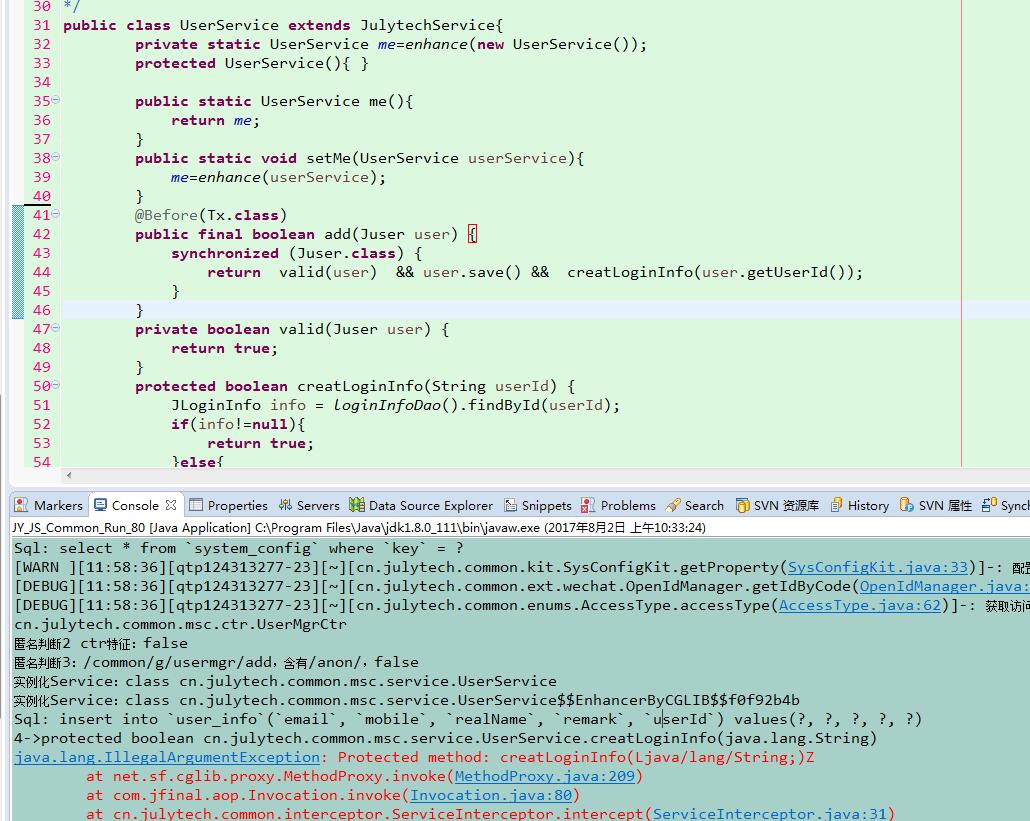Click the History scroll icon

point(836,504)
